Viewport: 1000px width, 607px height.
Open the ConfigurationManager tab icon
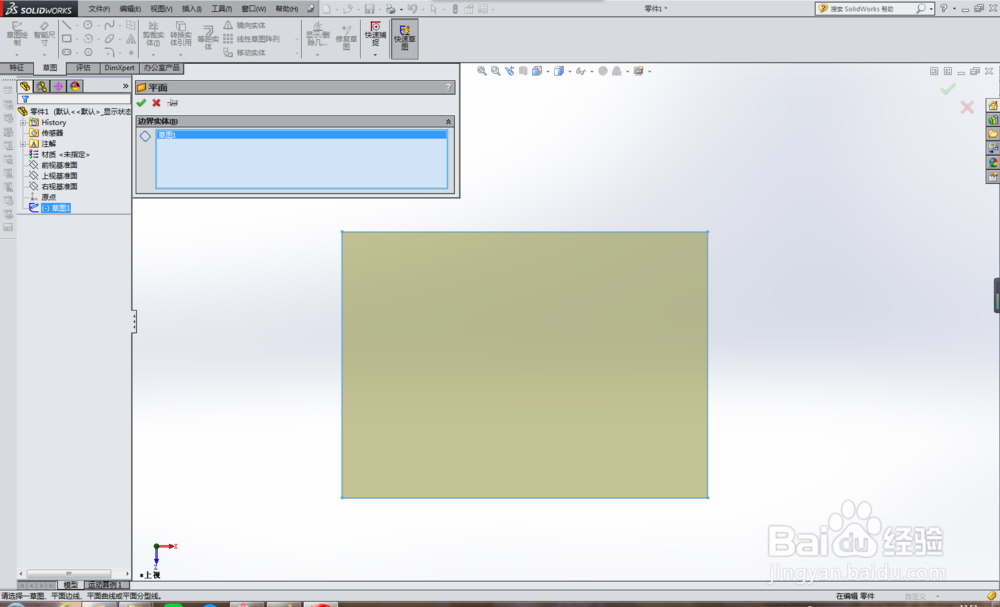58,86
